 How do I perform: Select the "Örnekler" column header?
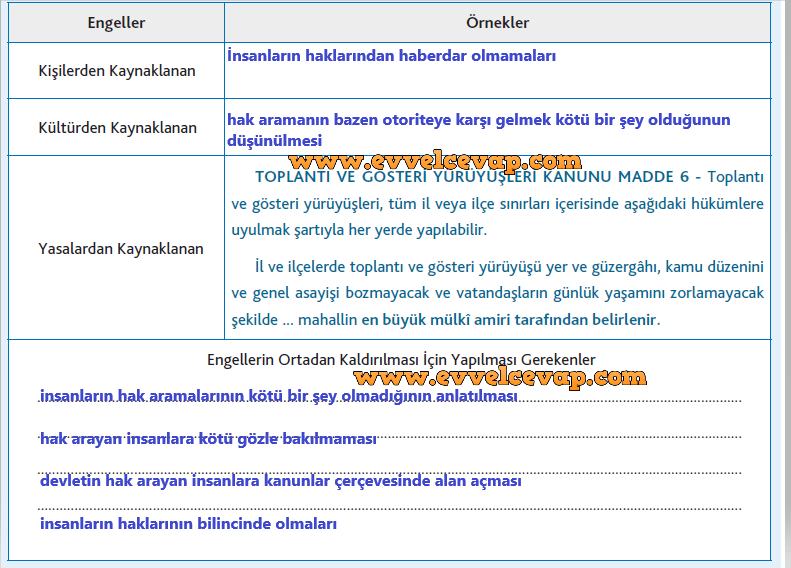[497, 22]
